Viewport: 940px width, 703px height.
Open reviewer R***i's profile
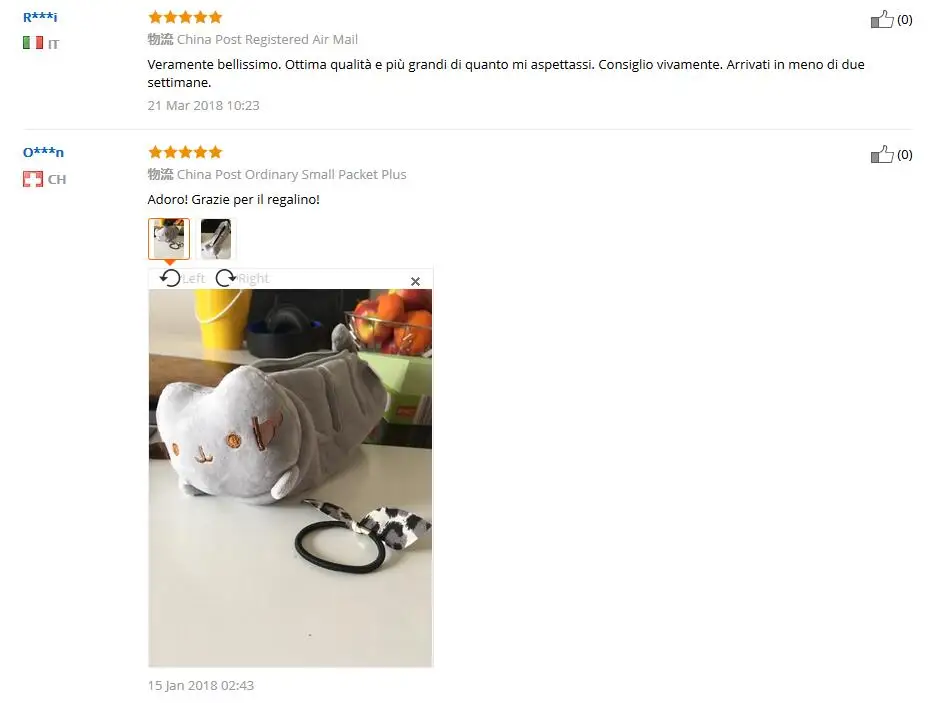(x=40, y=17)
